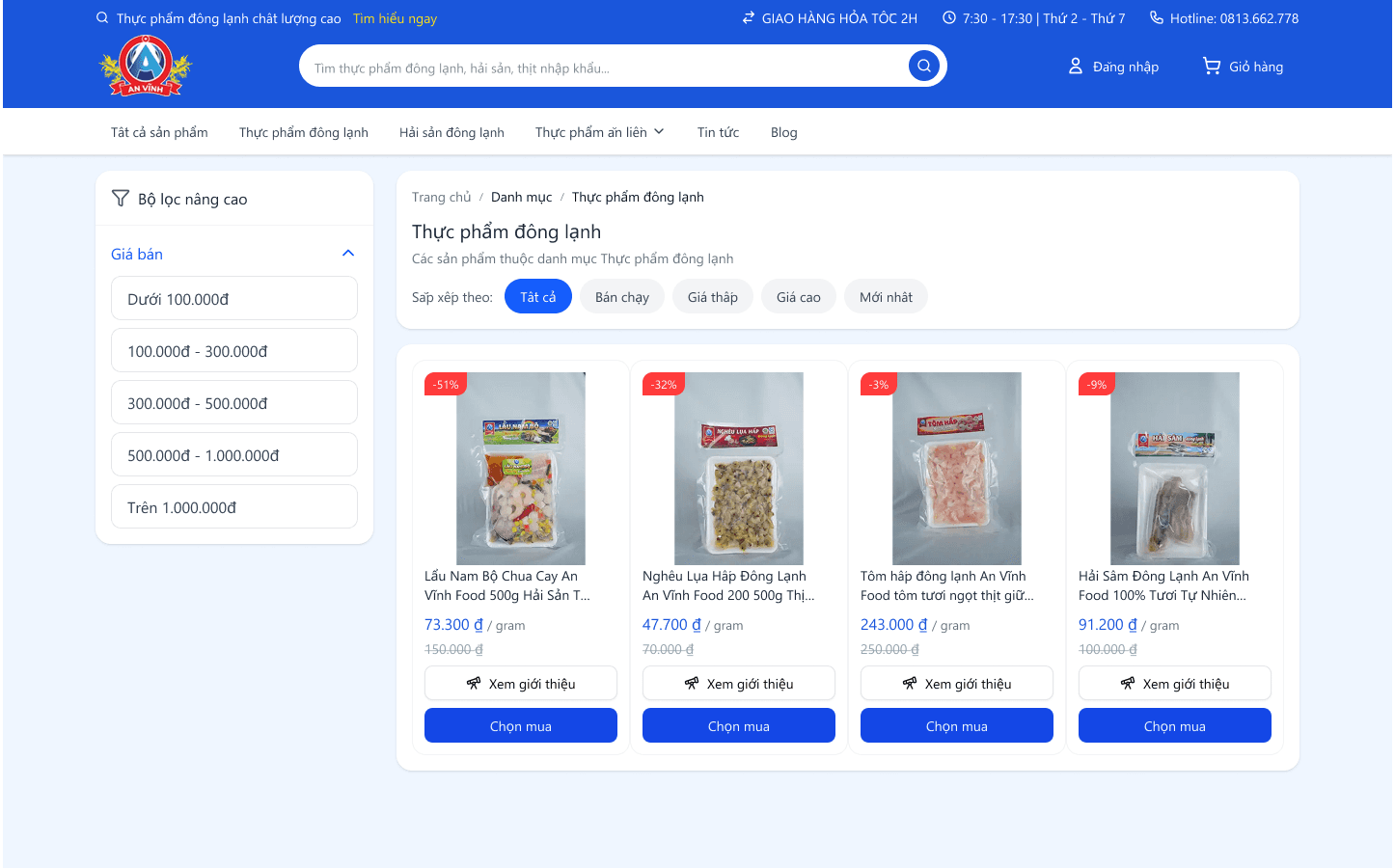Open Lẩu Nam Bộ Chua Cay product image
1395x868 pixels.
[x=521, y=469]
